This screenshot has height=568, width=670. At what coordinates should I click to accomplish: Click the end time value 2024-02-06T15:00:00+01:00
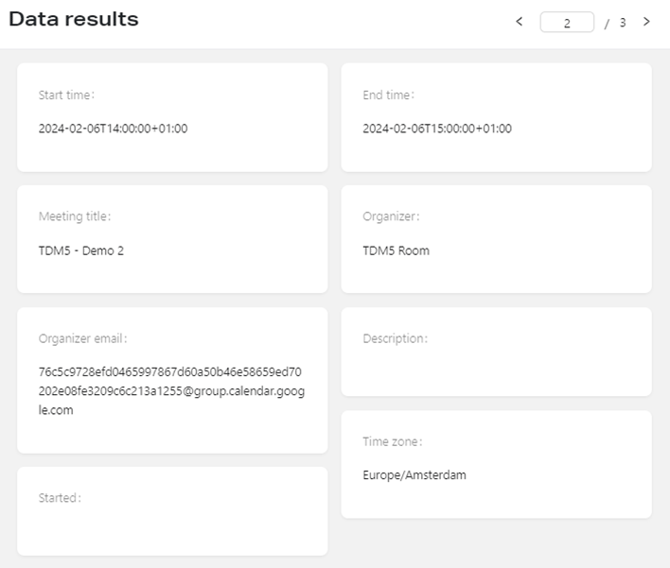[437, 128]
